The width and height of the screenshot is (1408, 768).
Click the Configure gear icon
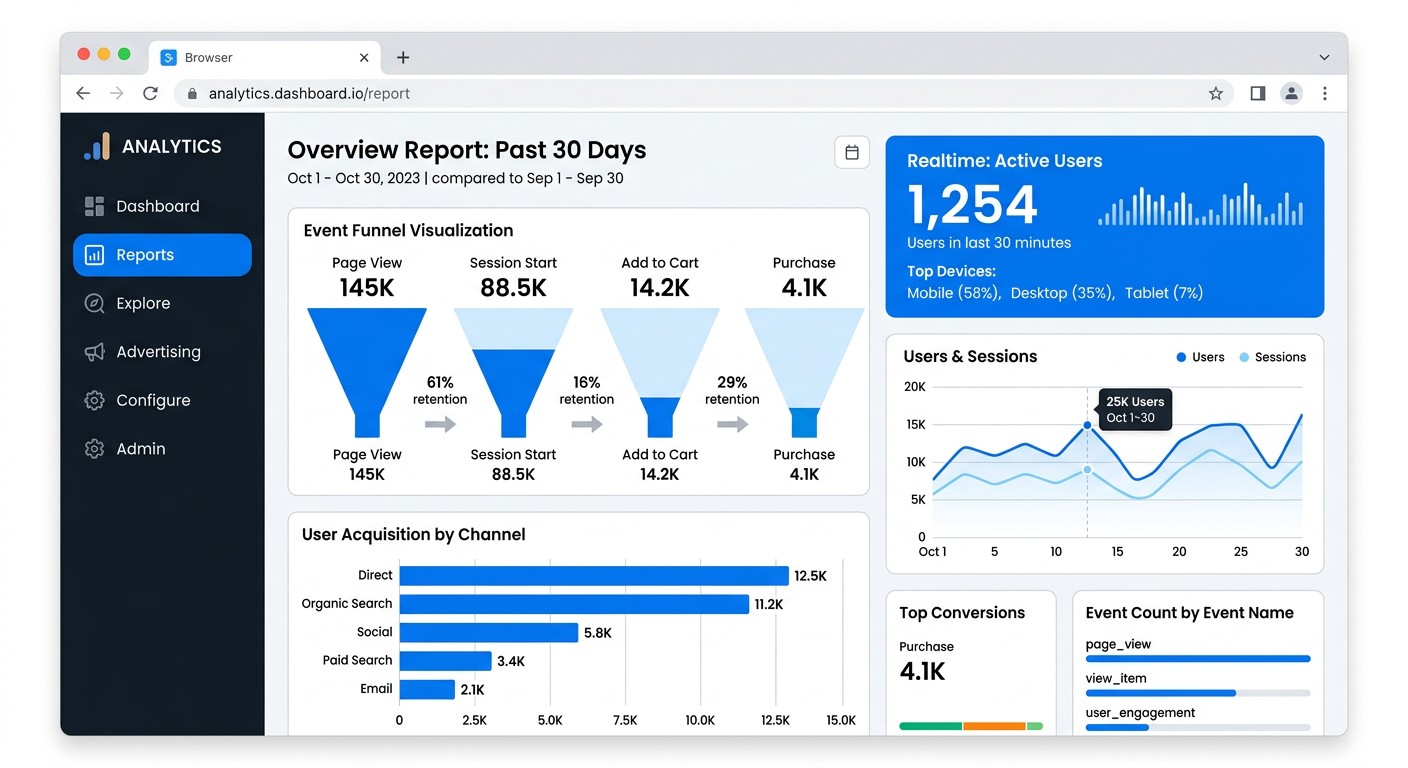[94, 400]
